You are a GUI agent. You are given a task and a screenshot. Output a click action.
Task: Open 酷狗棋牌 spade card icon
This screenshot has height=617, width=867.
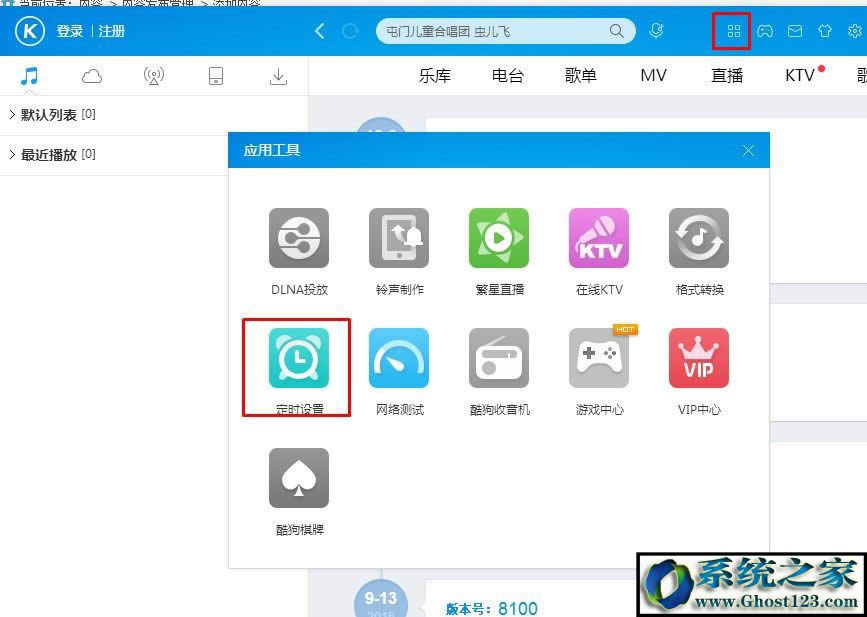click(299, 478)
